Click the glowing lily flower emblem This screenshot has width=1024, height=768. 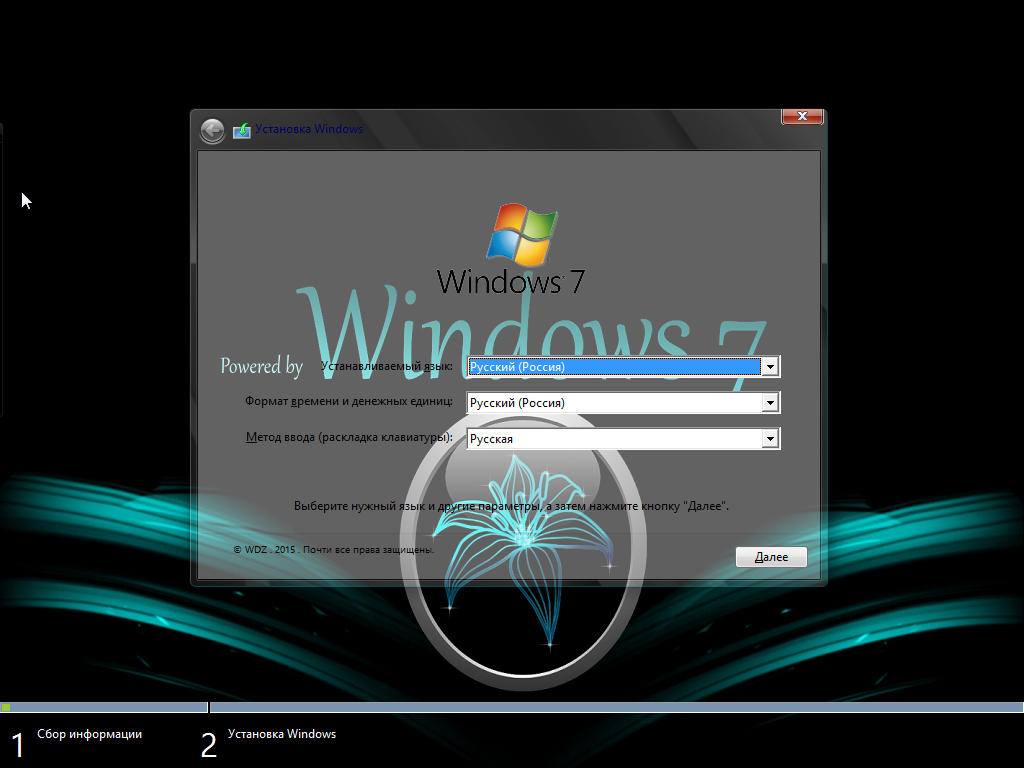[x=520, y=540]
